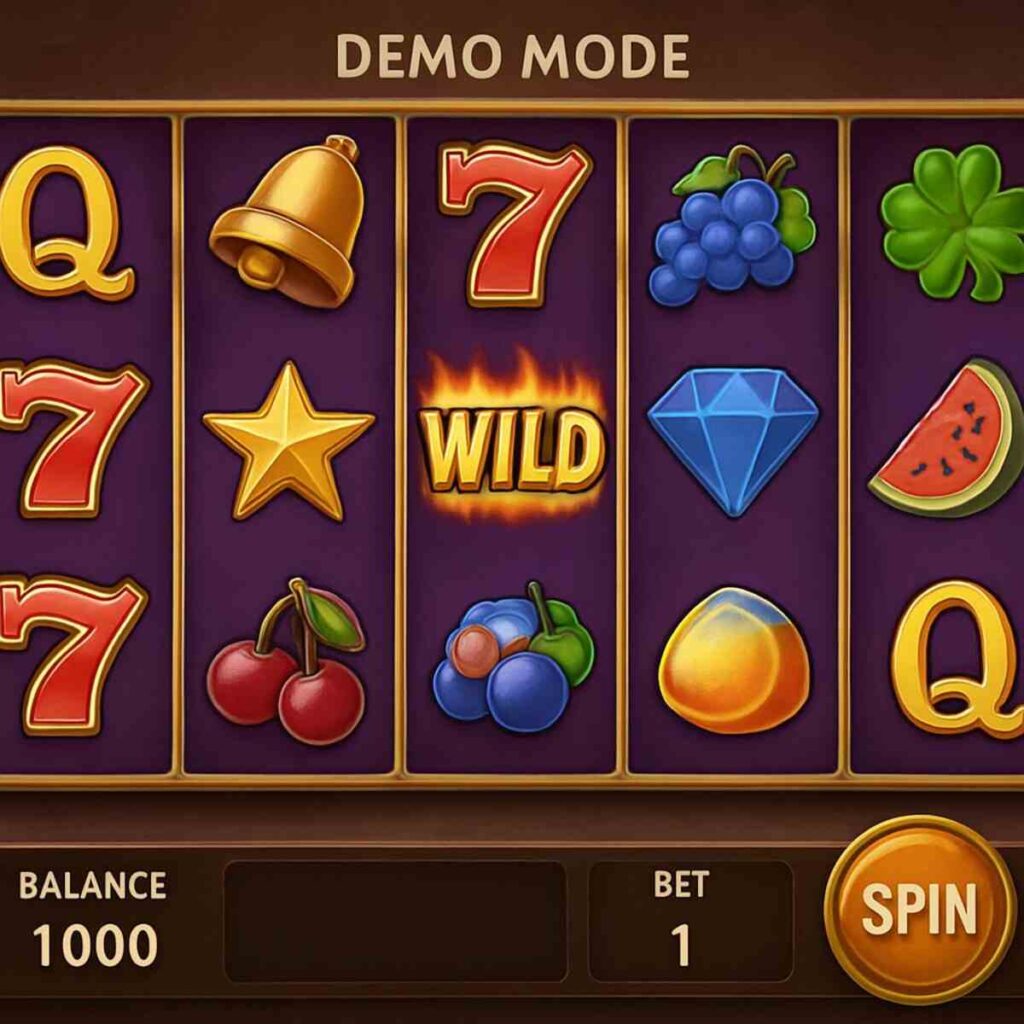Hit the orange SPIN button
The image size is (1024, 1024).
[920, 910]
